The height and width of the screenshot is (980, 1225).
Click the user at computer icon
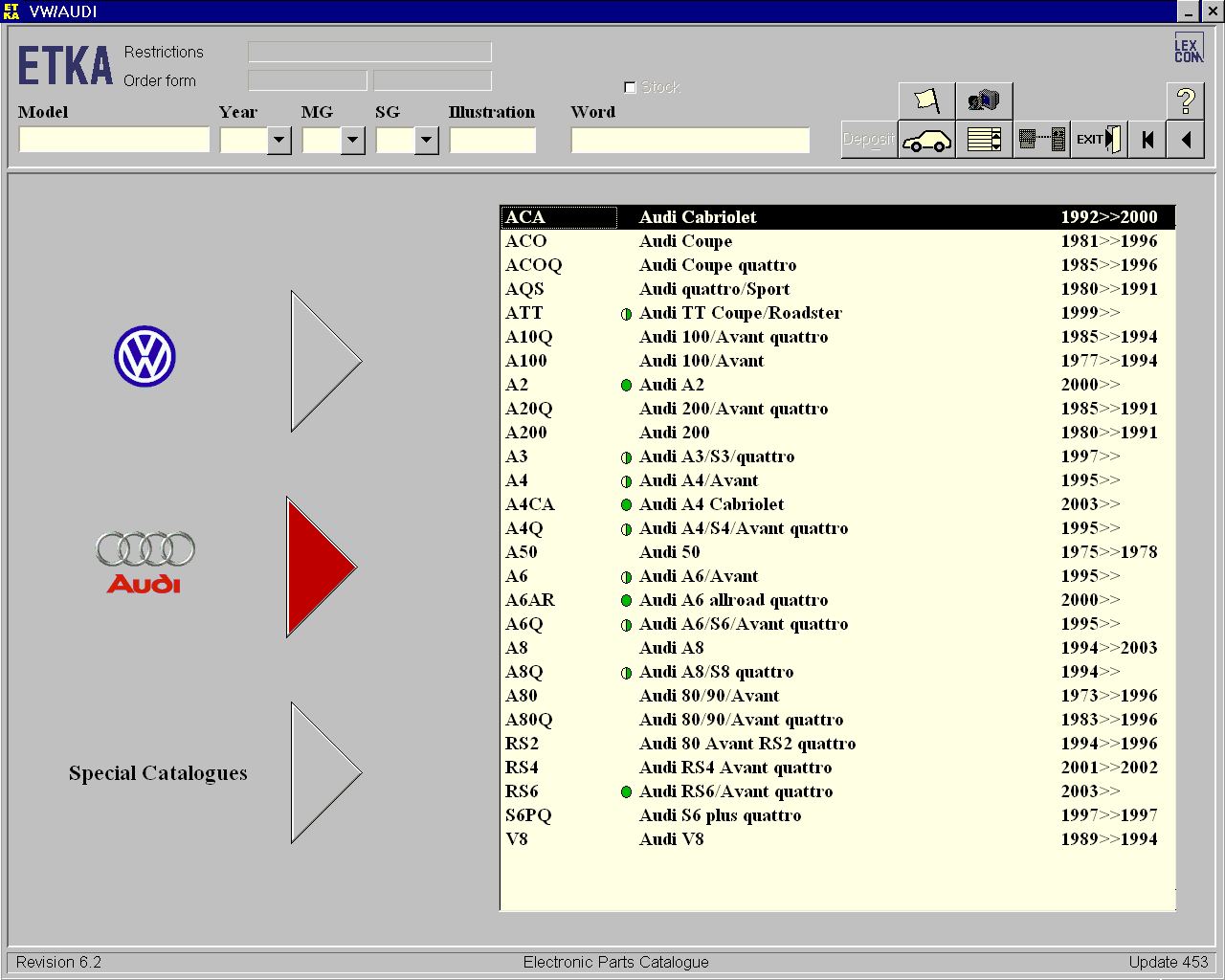tap(984, 100)
